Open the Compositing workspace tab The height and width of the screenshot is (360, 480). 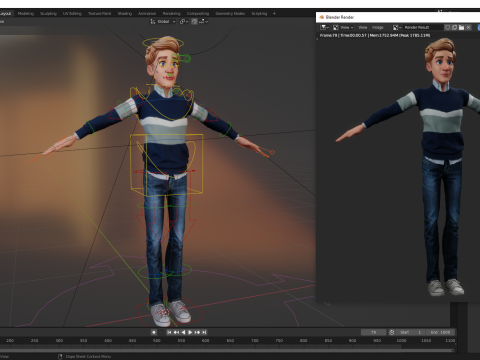198,14
